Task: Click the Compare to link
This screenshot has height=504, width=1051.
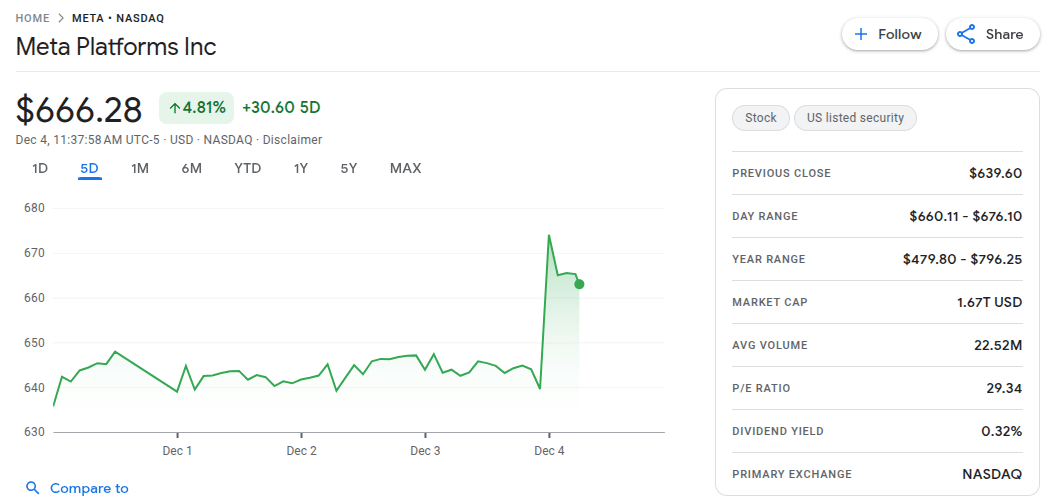Action: click(x=89, y=488)
